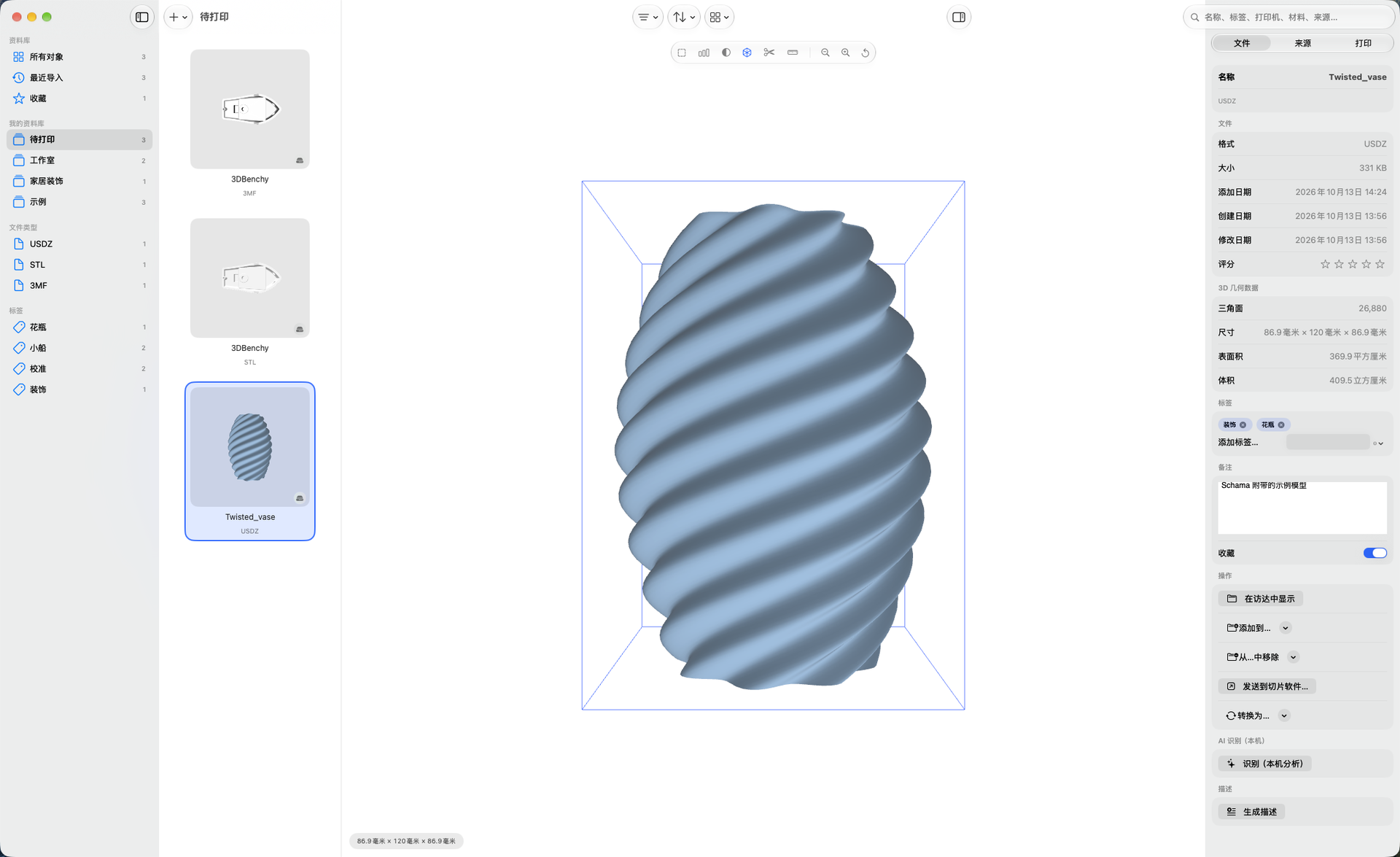
Task: Switch to the 打印 tab
Action: point(1363,43)
